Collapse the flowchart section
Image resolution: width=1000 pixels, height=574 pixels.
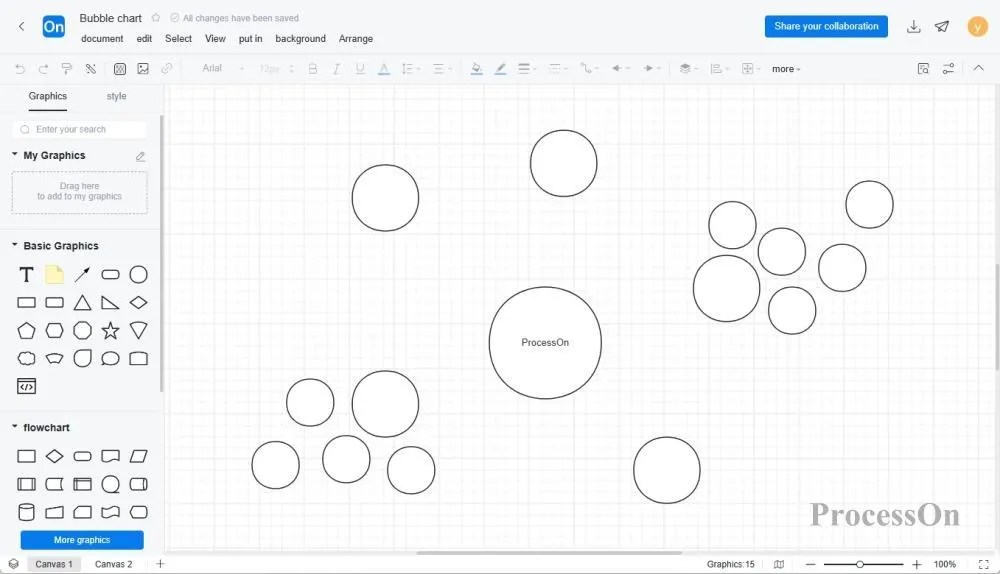tap(15, 427)
